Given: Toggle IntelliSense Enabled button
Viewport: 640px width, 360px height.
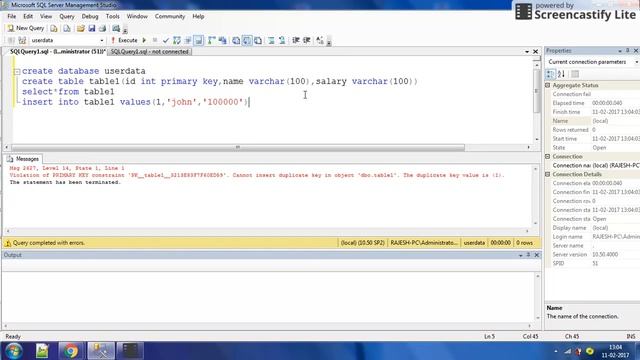Looking at the screenshot, I should 198,40.
